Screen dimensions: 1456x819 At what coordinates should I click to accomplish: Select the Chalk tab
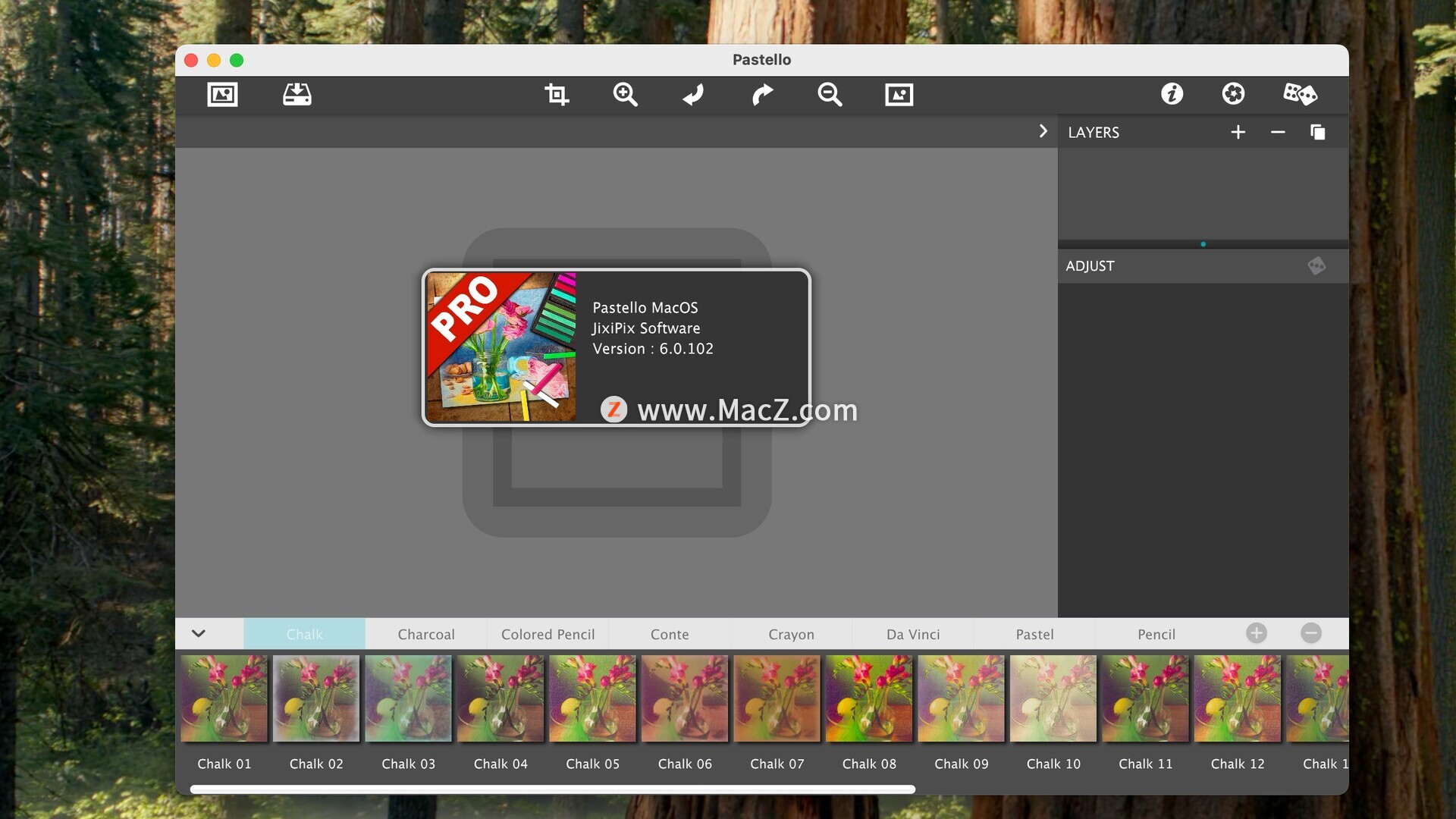tap(304, 634)
